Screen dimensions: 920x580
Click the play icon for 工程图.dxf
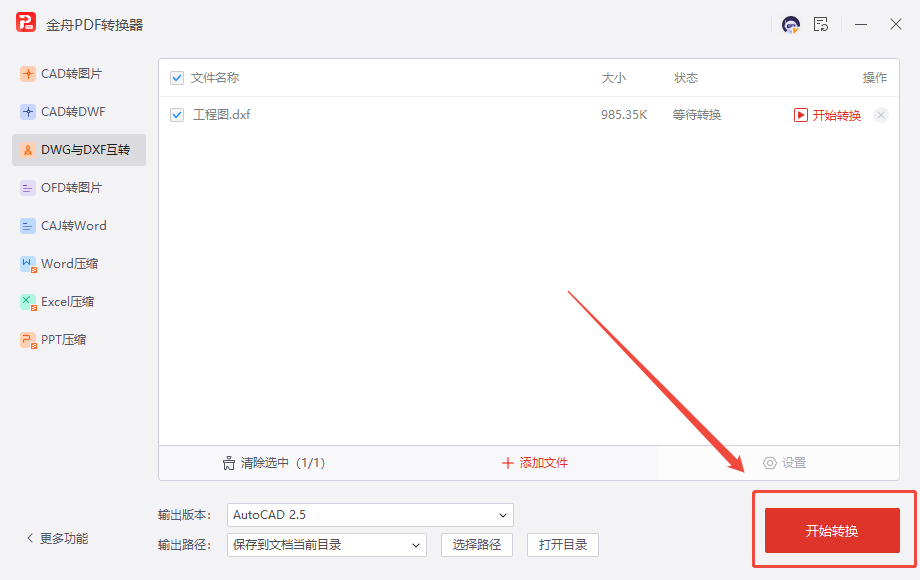(x=800, y=115)
